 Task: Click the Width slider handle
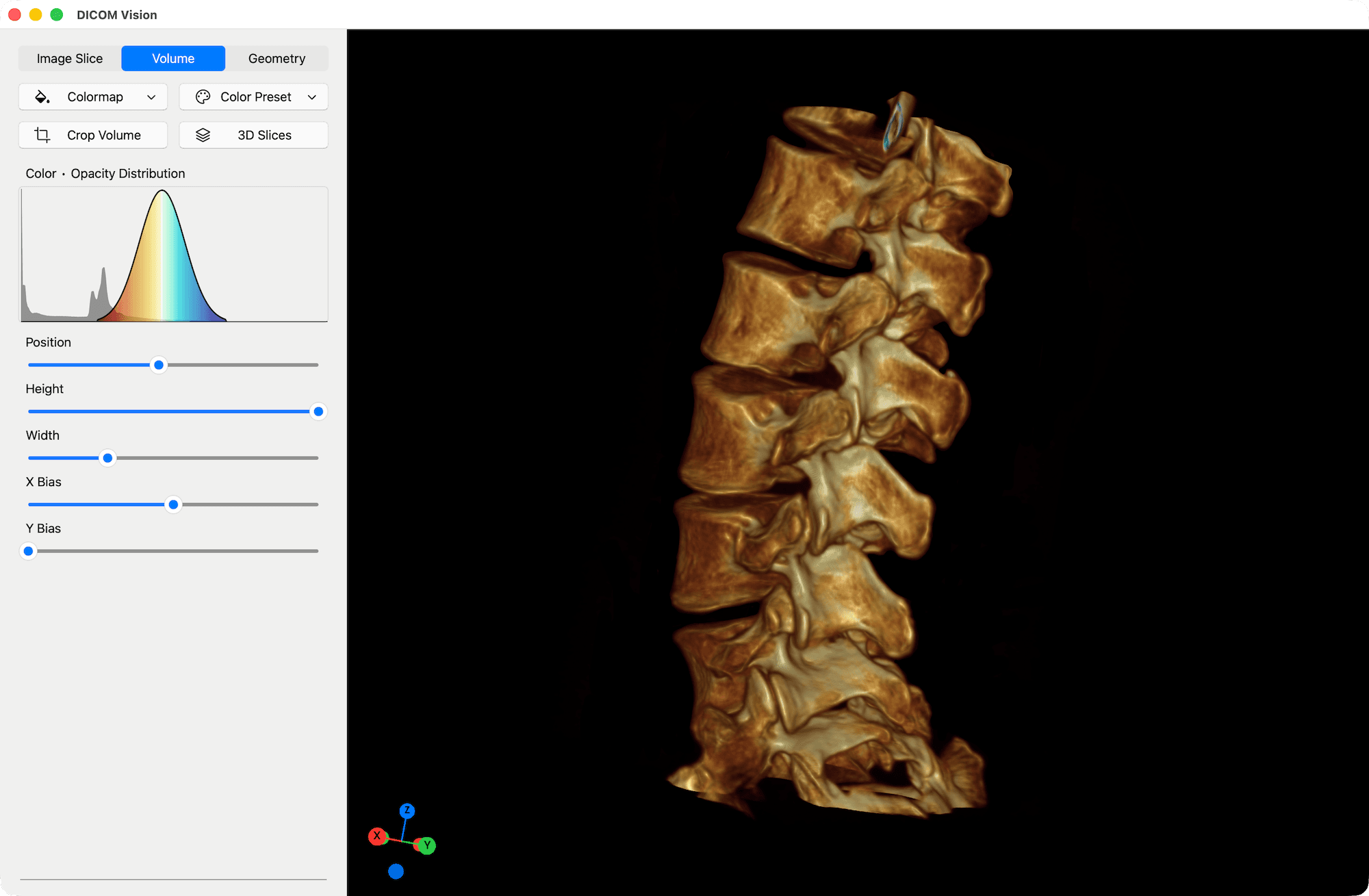pos(107,458)
